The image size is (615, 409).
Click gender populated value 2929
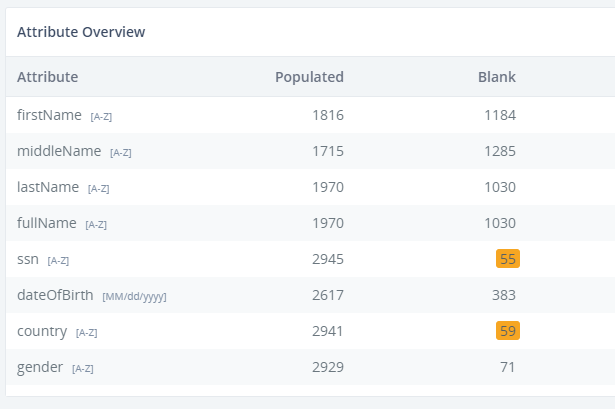point(328,367)
